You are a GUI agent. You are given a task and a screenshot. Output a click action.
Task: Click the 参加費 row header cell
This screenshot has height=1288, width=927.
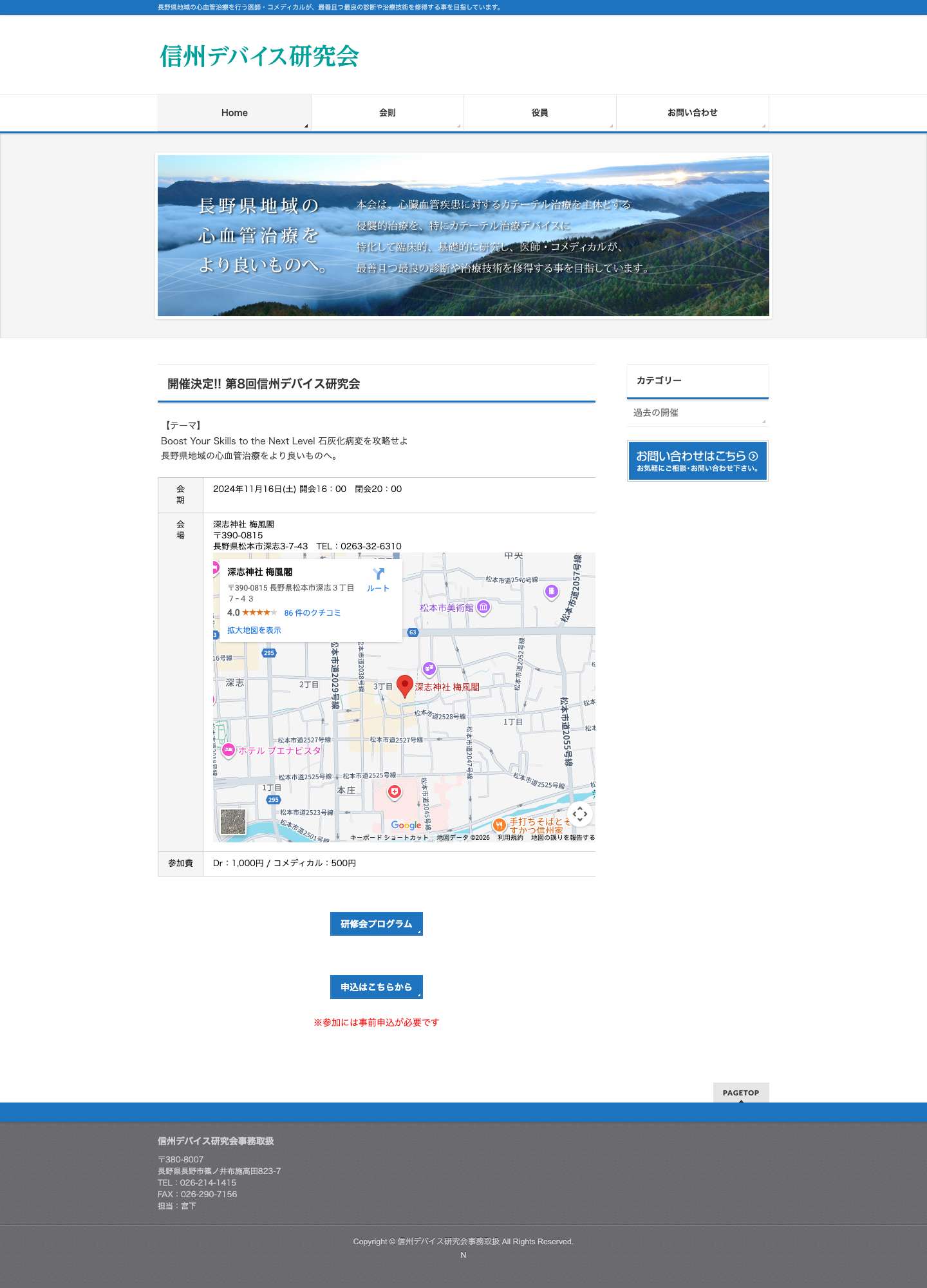coord(181,864)
